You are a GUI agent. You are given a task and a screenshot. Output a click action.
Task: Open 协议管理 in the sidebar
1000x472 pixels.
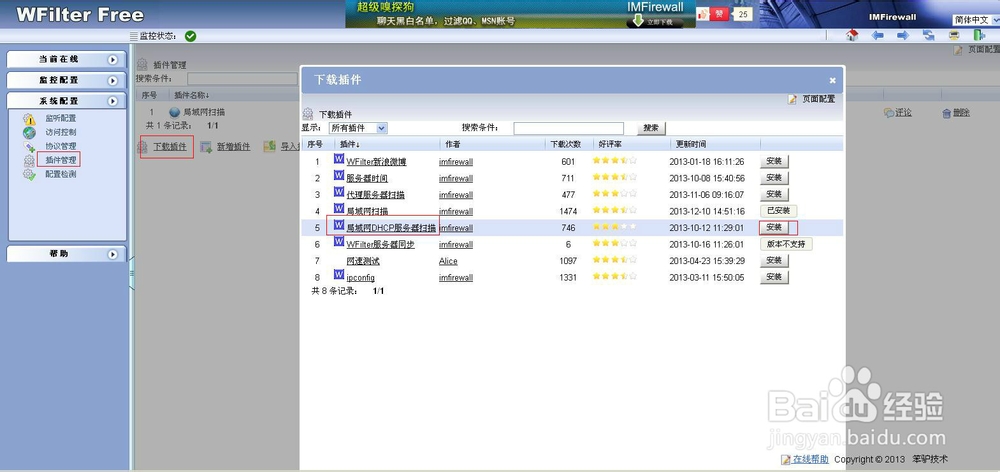click(x=61, y=147)
